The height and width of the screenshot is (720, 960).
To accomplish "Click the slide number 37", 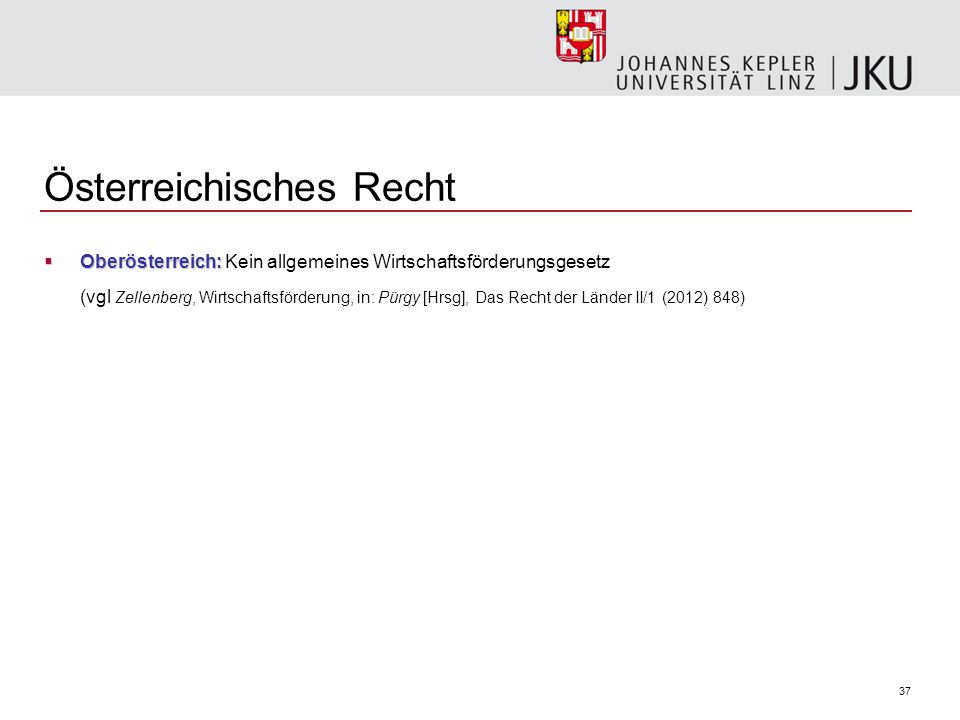I will [904, 691].
